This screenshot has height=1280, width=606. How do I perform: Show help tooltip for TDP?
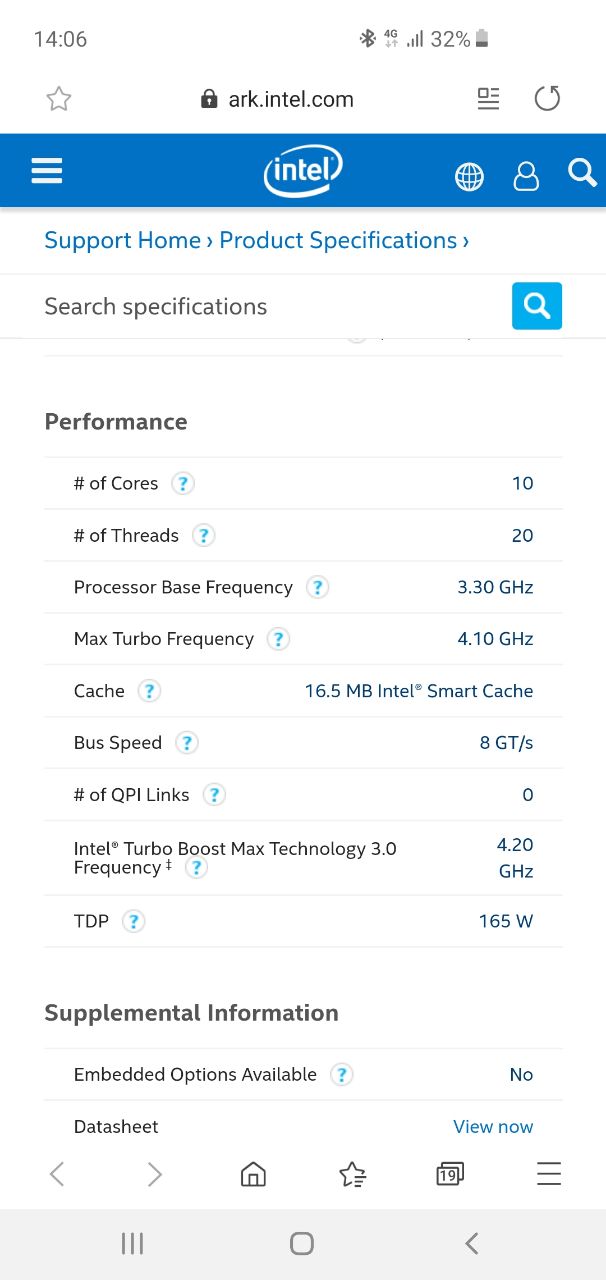133,922
